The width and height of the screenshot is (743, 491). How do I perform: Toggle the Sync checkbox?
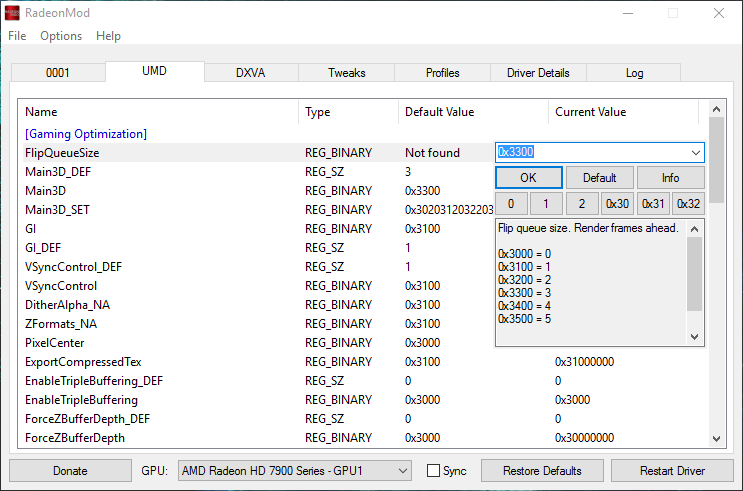point(433,471)
